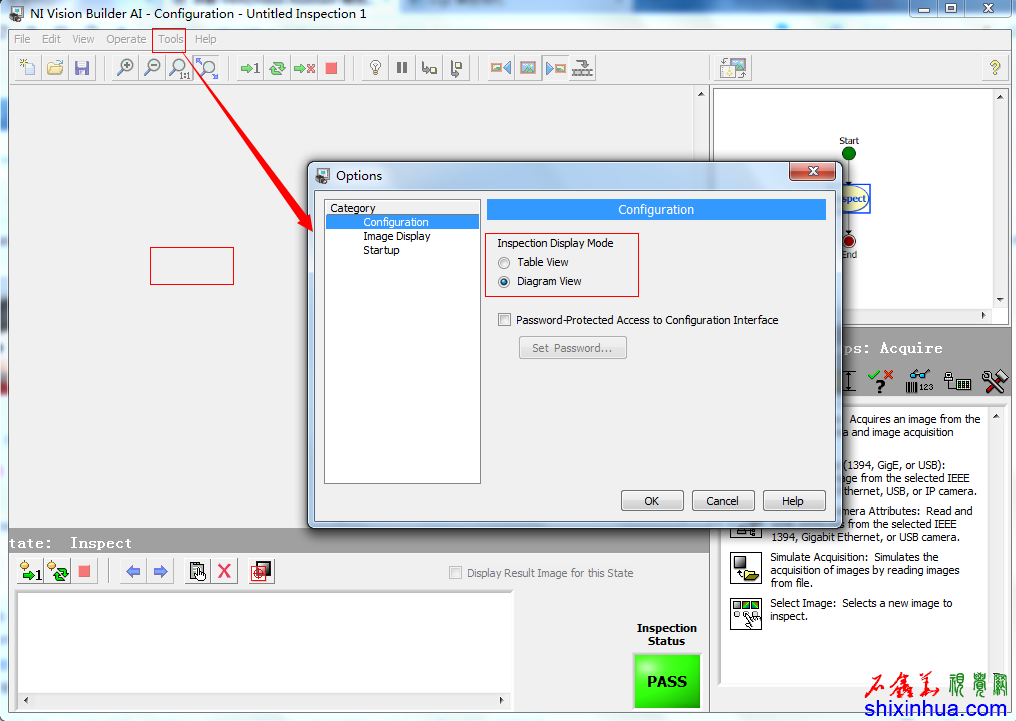Click the image-only view toolbar icon
Image resolution: width=1016 pixels, height=721 pixels.
pyautogui.click(x=528, y=67)
